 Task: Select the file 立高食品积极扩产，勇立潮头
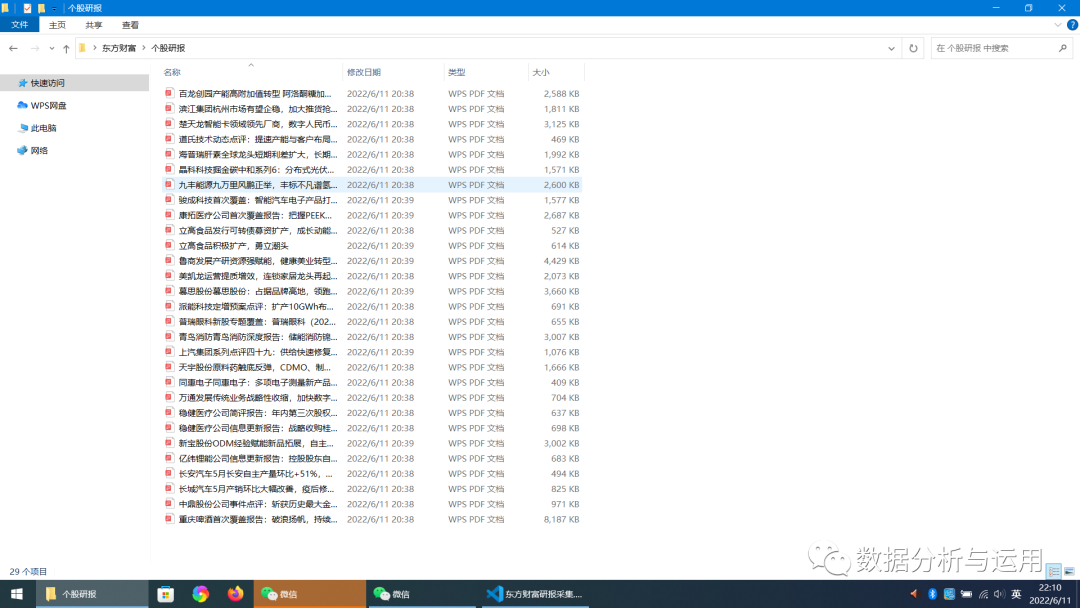click(372, 246)
